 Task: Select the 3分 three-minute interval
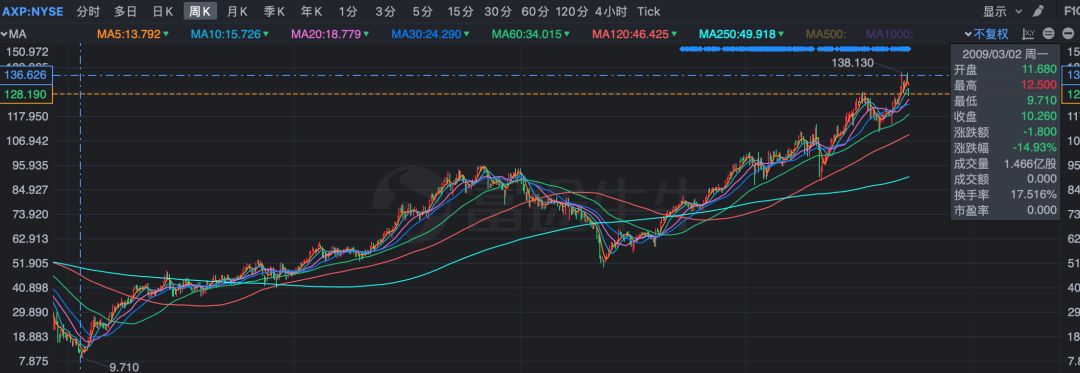pos(385,12)
